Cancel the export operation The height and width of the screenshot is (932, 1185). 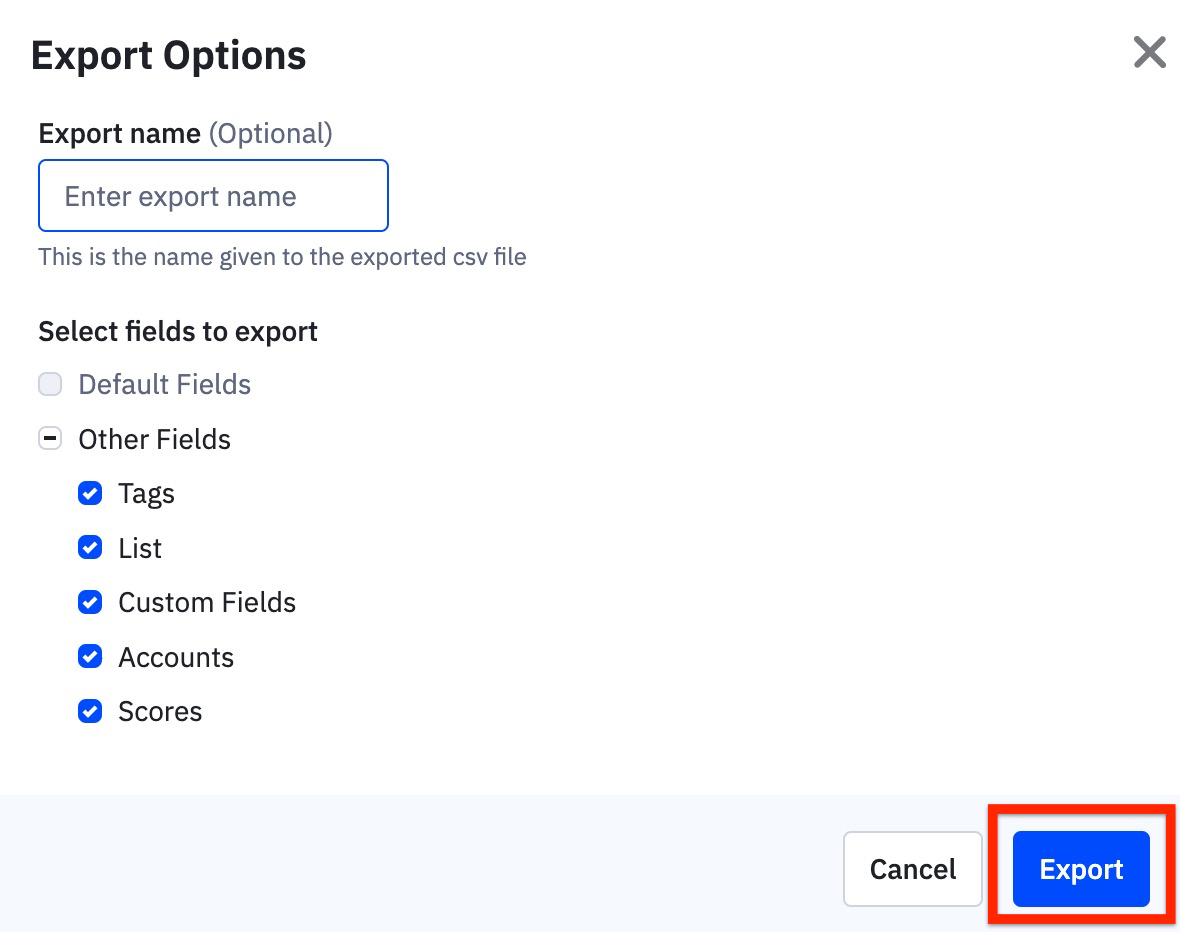pos(912,869)
